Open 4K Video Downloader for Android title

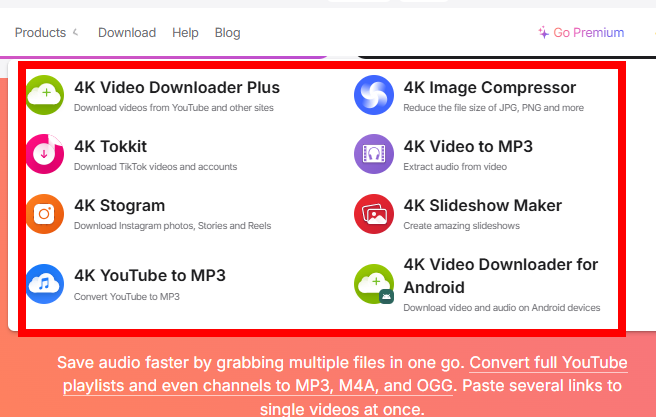click(x=501, y=276)
